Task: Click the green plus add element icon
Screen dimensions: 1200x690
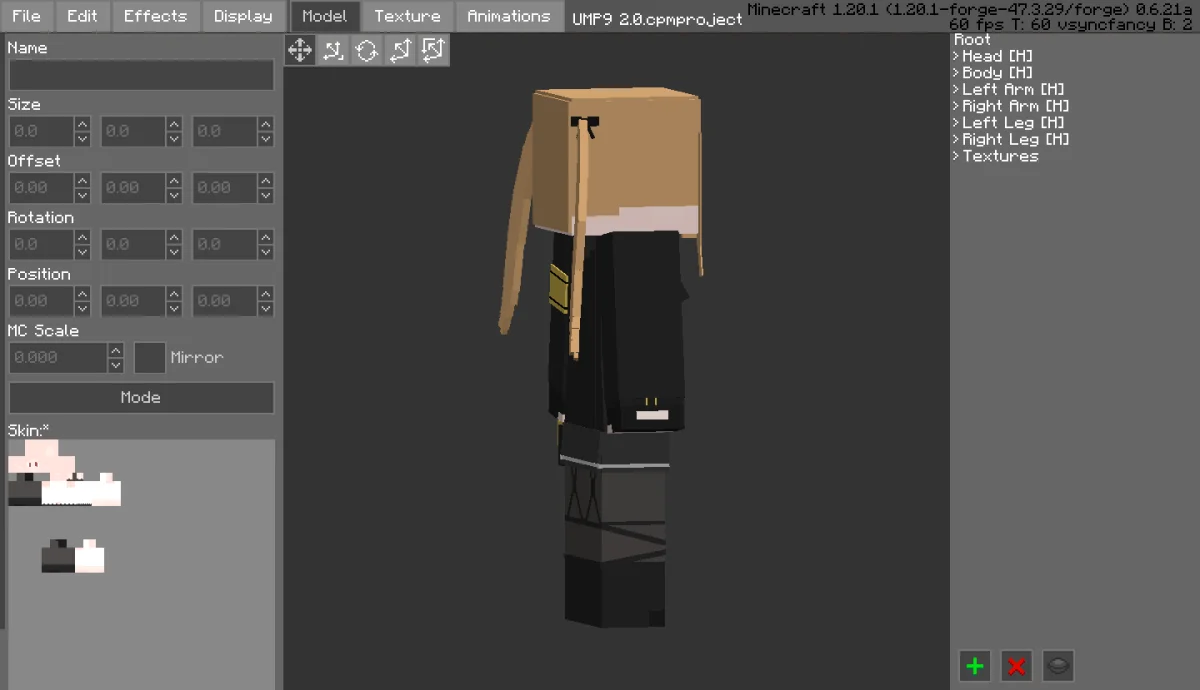Action: coord(975,665)
